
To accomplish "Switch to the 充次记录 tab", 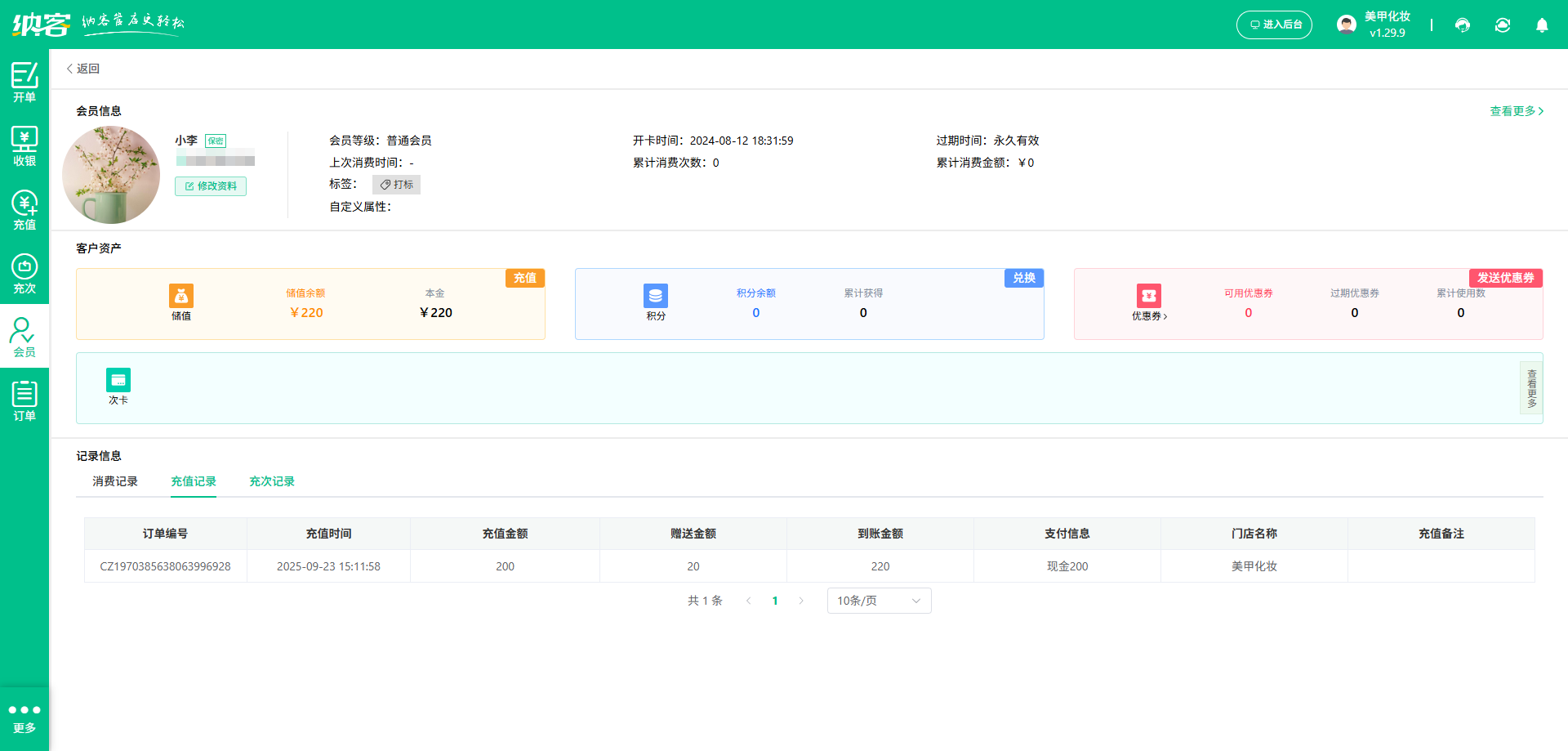I will coord(272,481).
